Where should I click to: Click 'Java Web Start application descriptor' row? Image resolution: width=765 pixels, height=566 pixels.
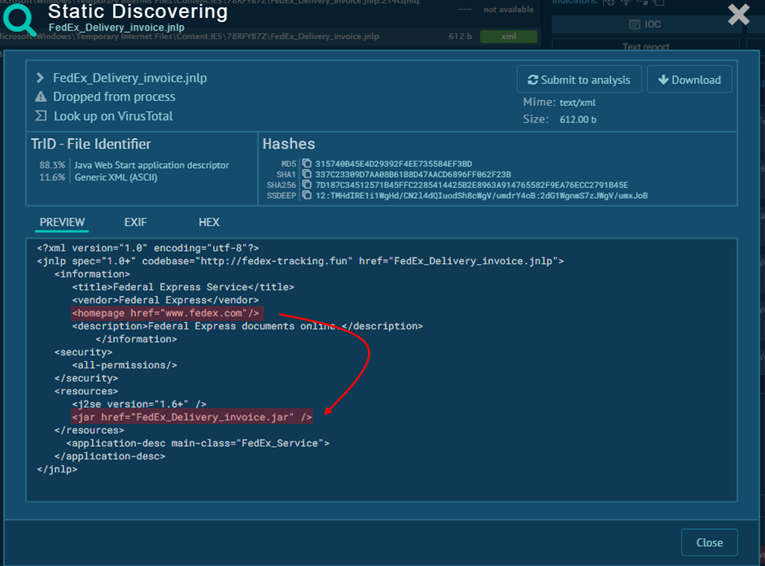(x=134, y=165)
